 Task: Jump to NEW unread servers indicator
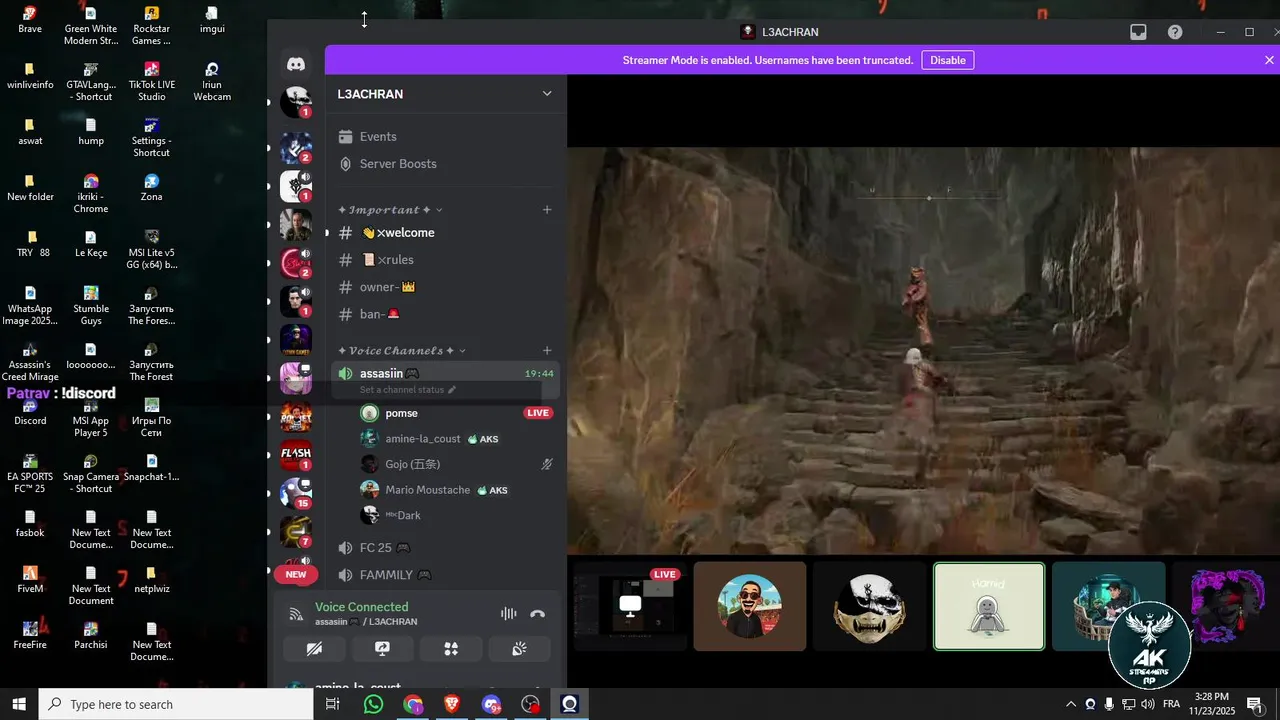[296, 575]
